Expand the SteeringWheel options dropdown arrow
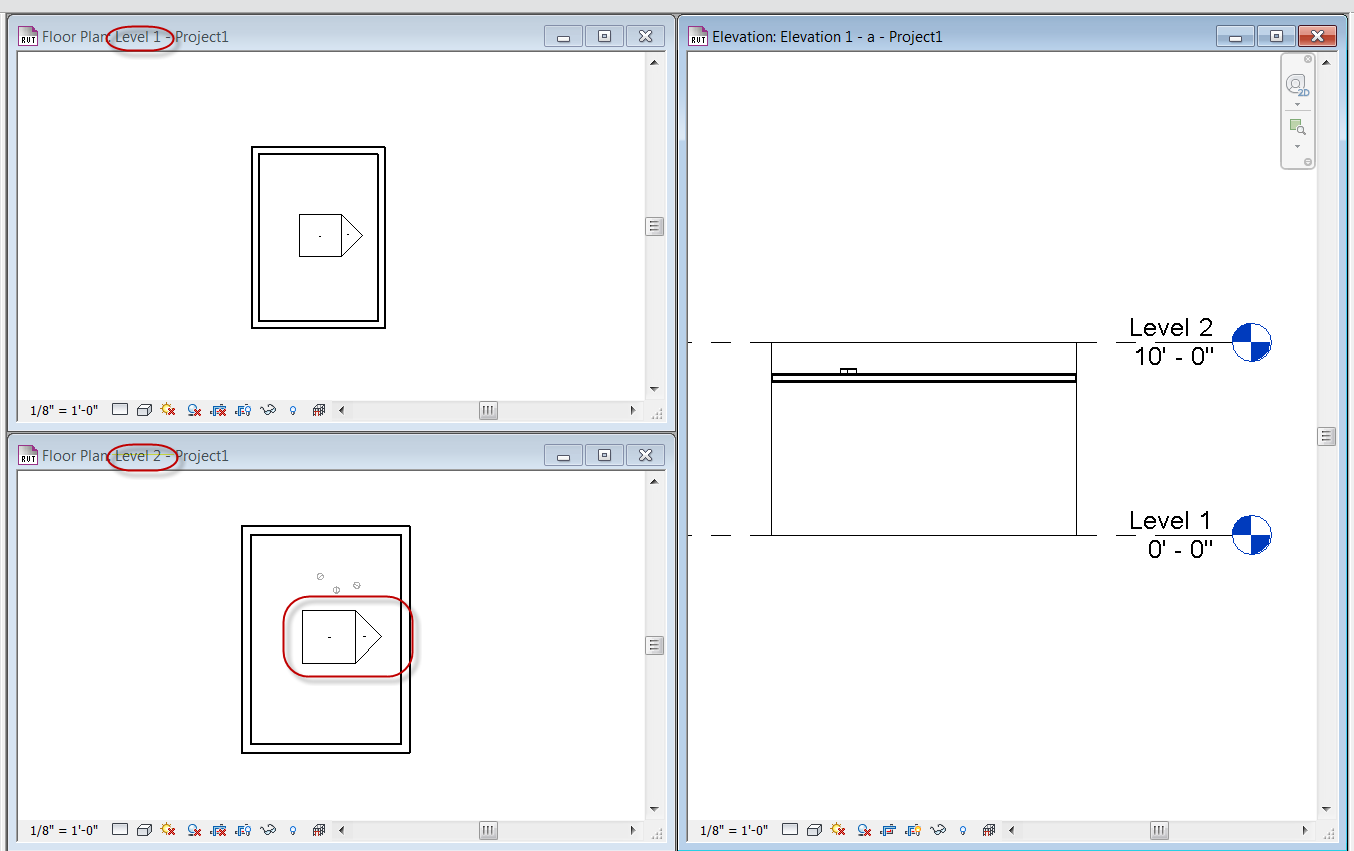This screenshot has height=851, width=1354. pos(1297,104)
